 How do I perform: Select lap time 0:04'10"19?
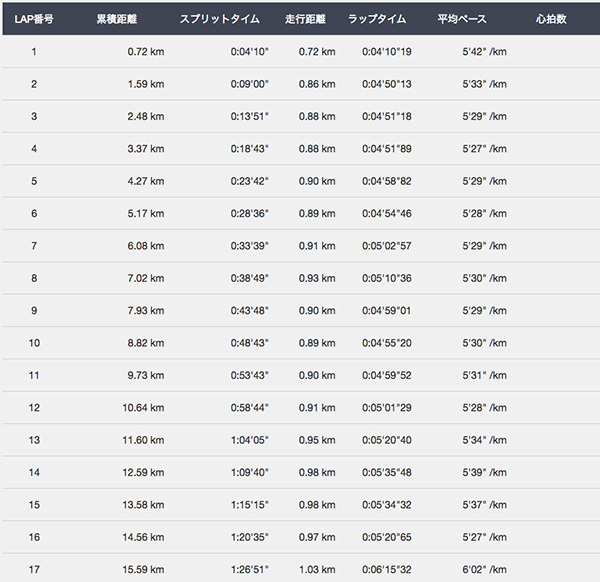(387, 52)
